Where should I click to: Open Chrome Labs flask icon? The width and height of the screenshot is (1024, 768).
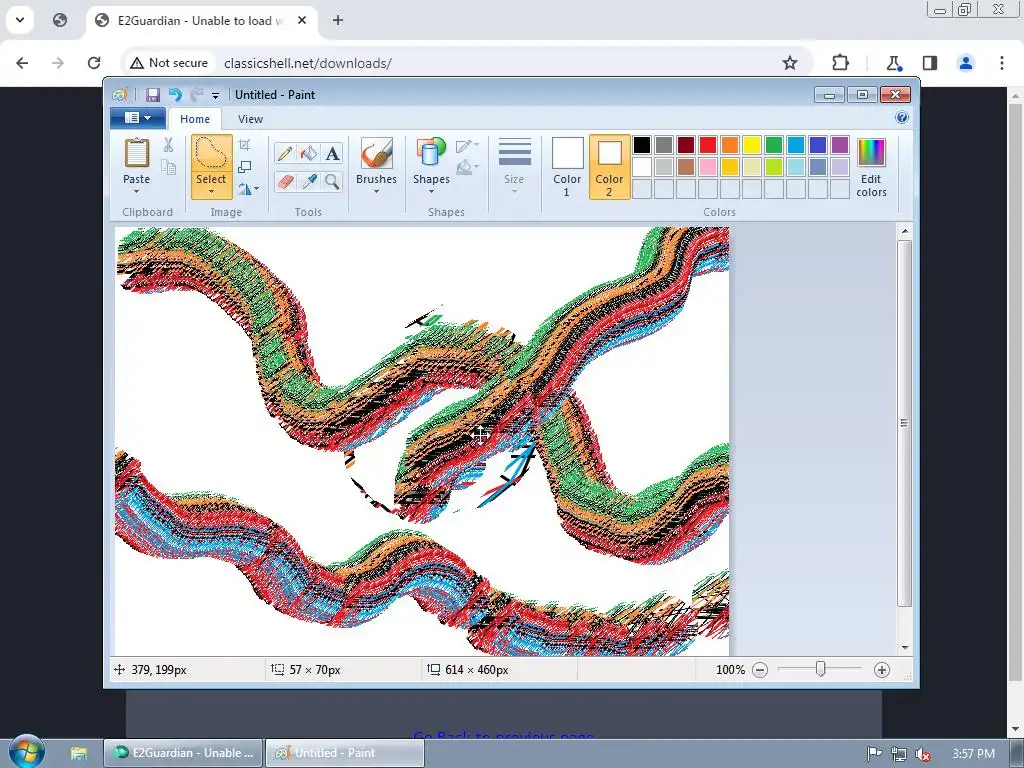893,63
